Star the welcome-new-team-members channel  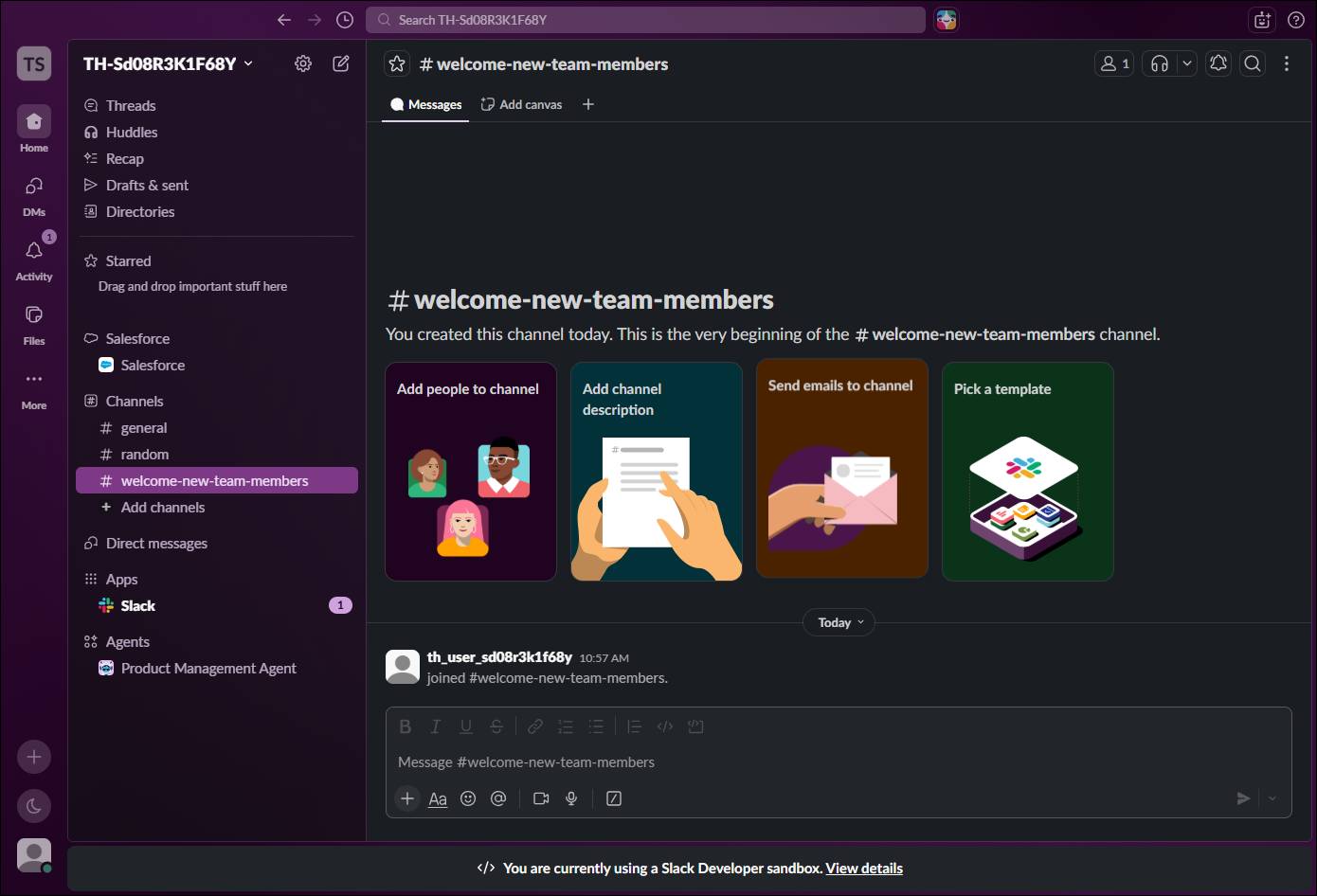[x=397, y=63]
